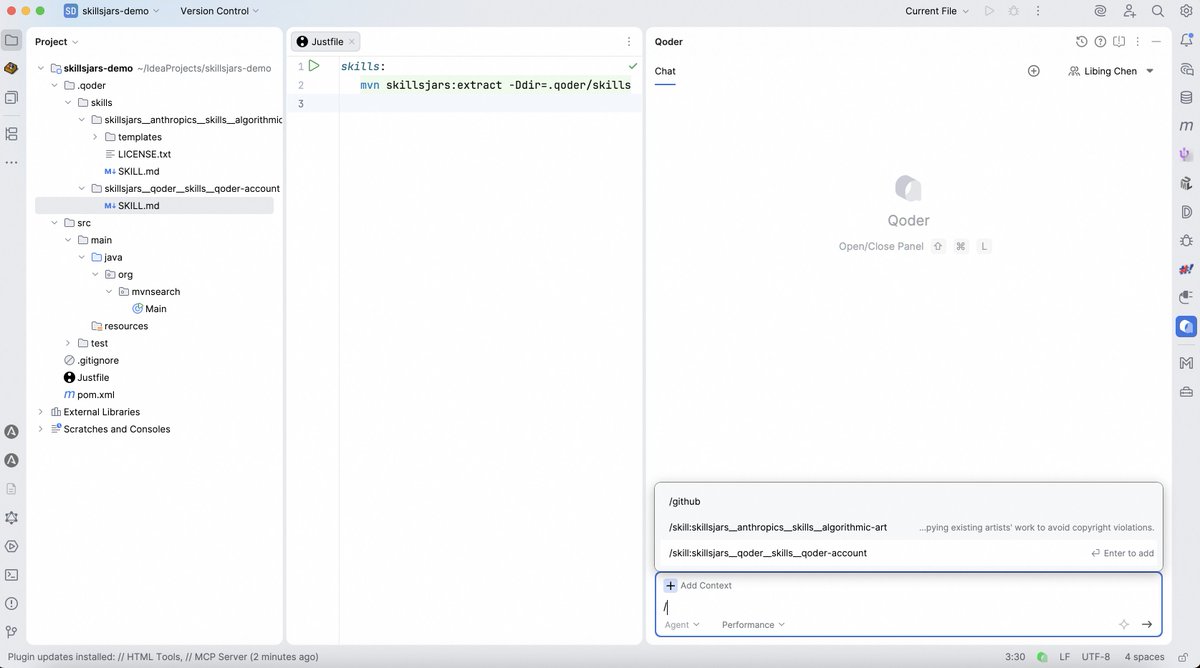Click the green run gutter icon for skills recipe
This screenshot has height=668, width=1200.
[x=314, y=66]
